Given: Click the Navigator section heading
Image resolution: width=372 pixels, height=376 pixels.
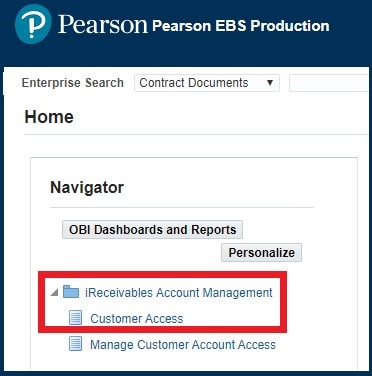Looking at the screenshot, I should 87,187.
